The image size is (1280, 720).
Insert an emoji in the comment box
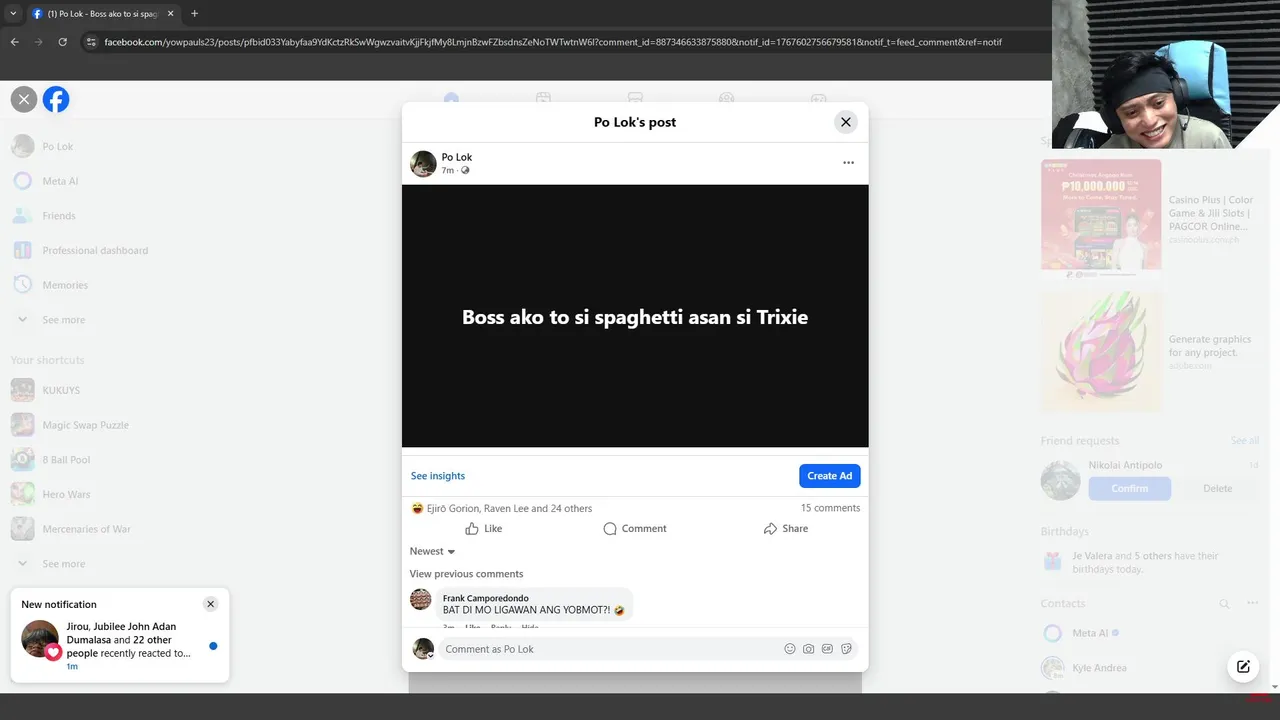tap(790, 649)
